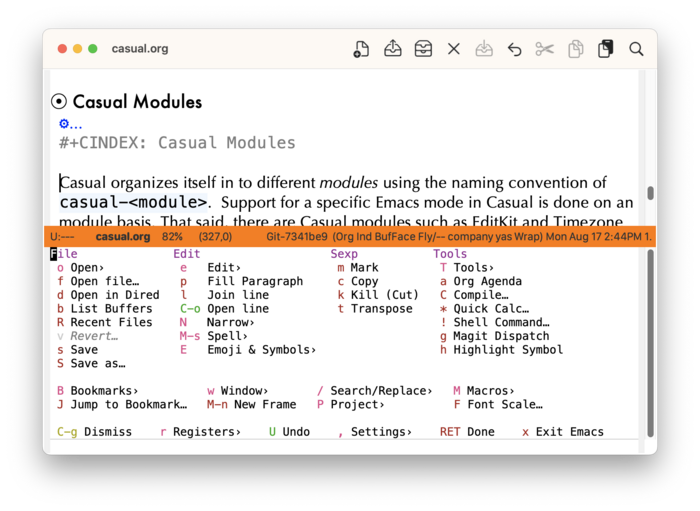Expand the blue gear property drawer
This screenshot has width=700, height=511.
click(70, 124)
